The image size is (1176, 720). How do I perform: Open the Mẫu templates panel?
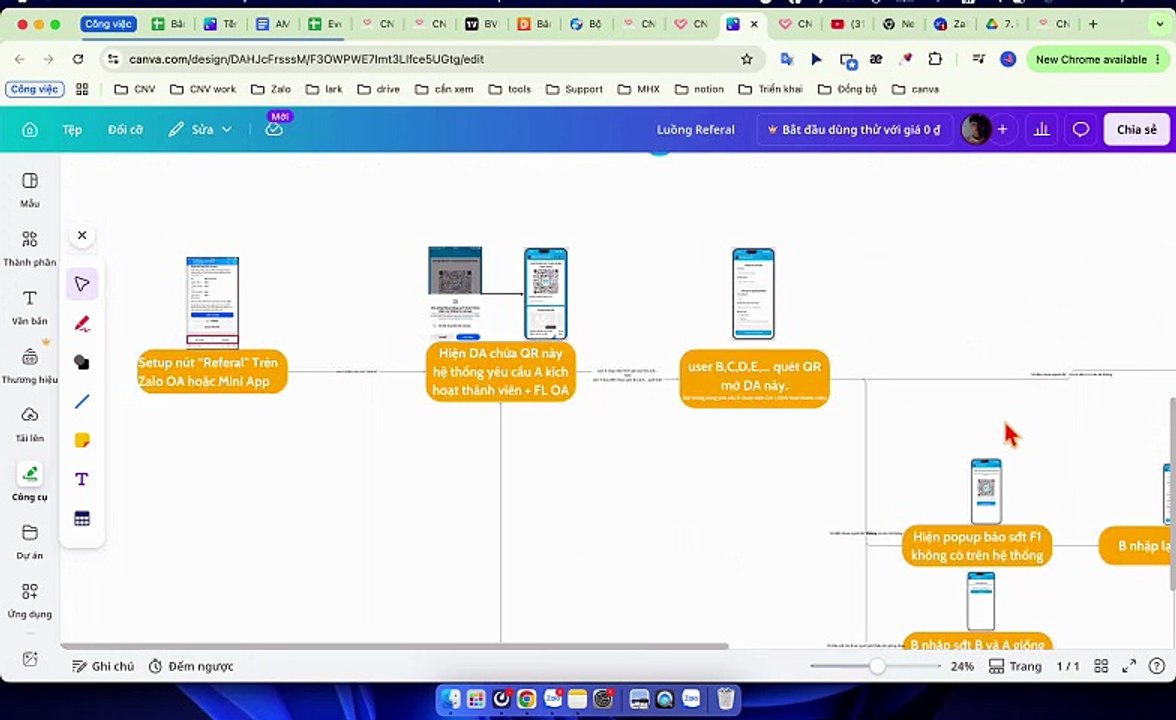pyautogui.click(x=30, y=190)
